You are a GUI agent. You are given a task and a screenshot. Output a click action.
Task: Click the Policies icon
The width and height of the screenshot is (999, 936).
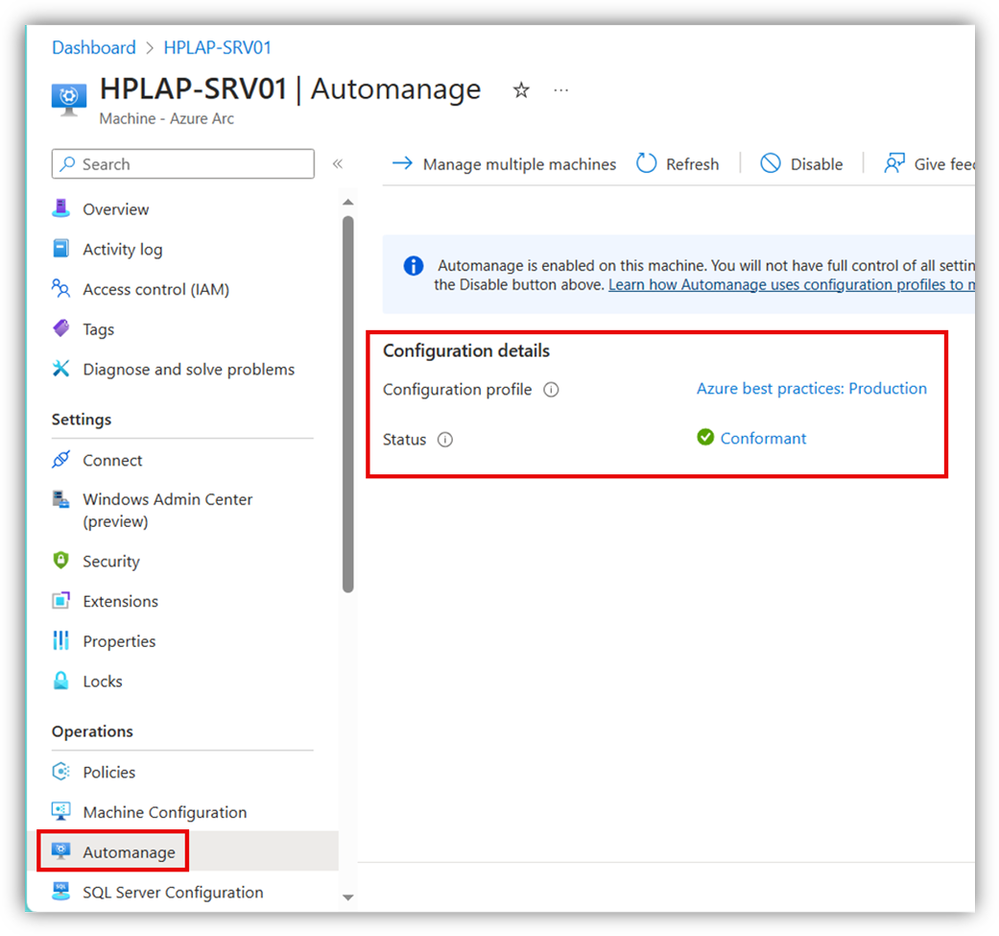click(x=61, y=772)
